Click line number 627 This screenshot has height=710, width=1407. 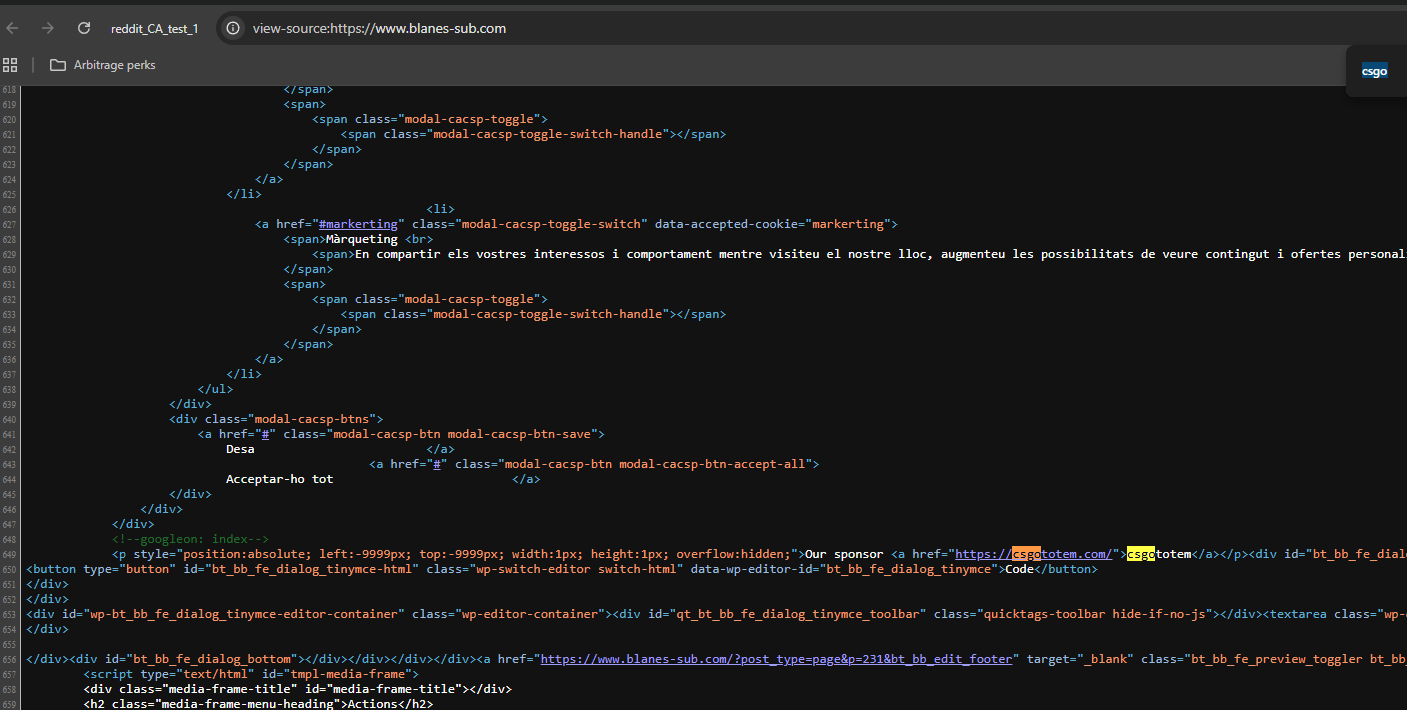[x=10, y=224]
